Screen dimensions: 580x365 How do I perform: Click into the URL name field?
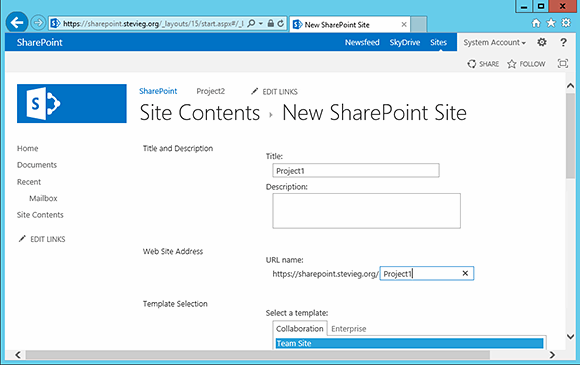click(427, 274)
